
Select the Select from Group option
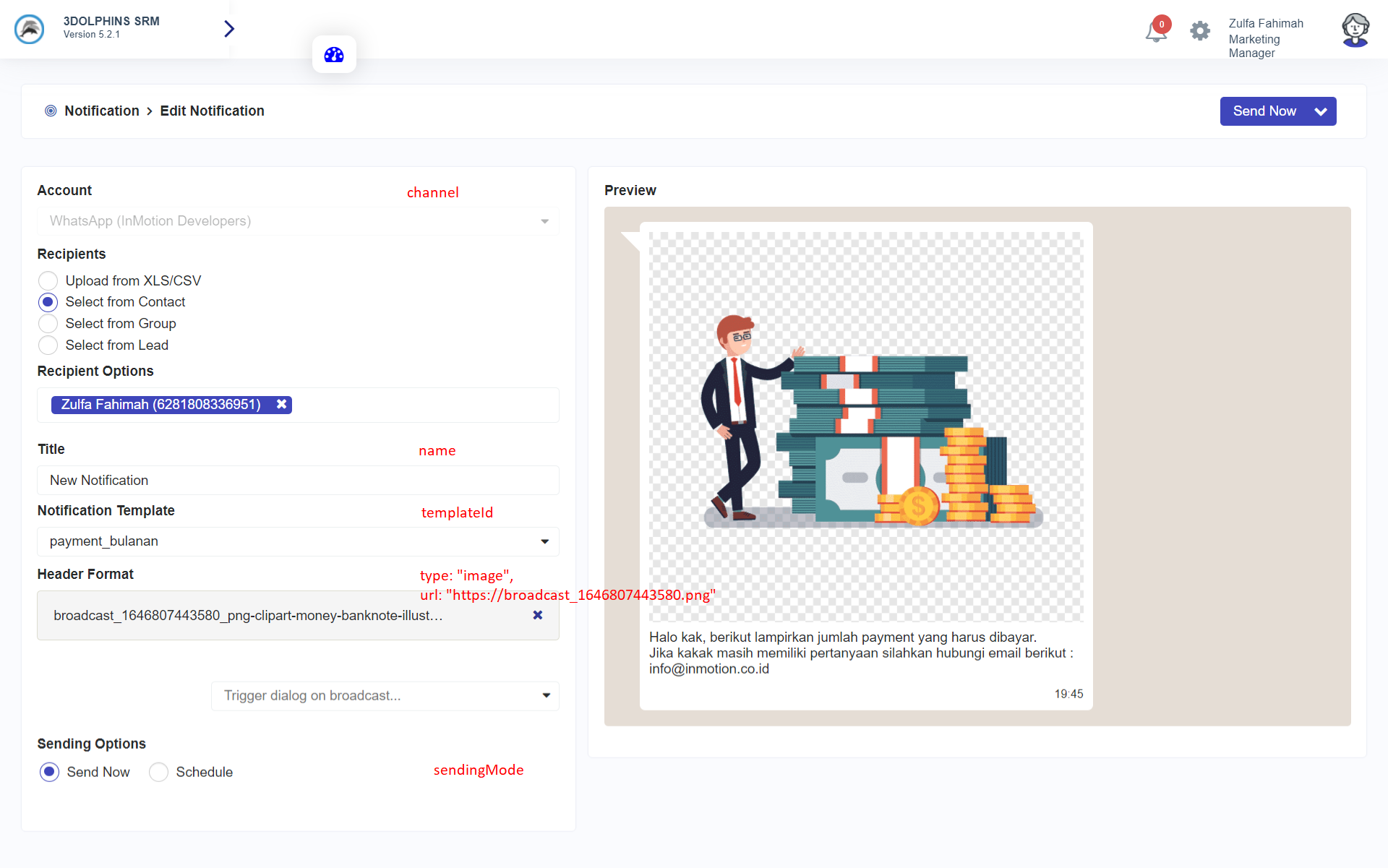(x=48, y=324)
